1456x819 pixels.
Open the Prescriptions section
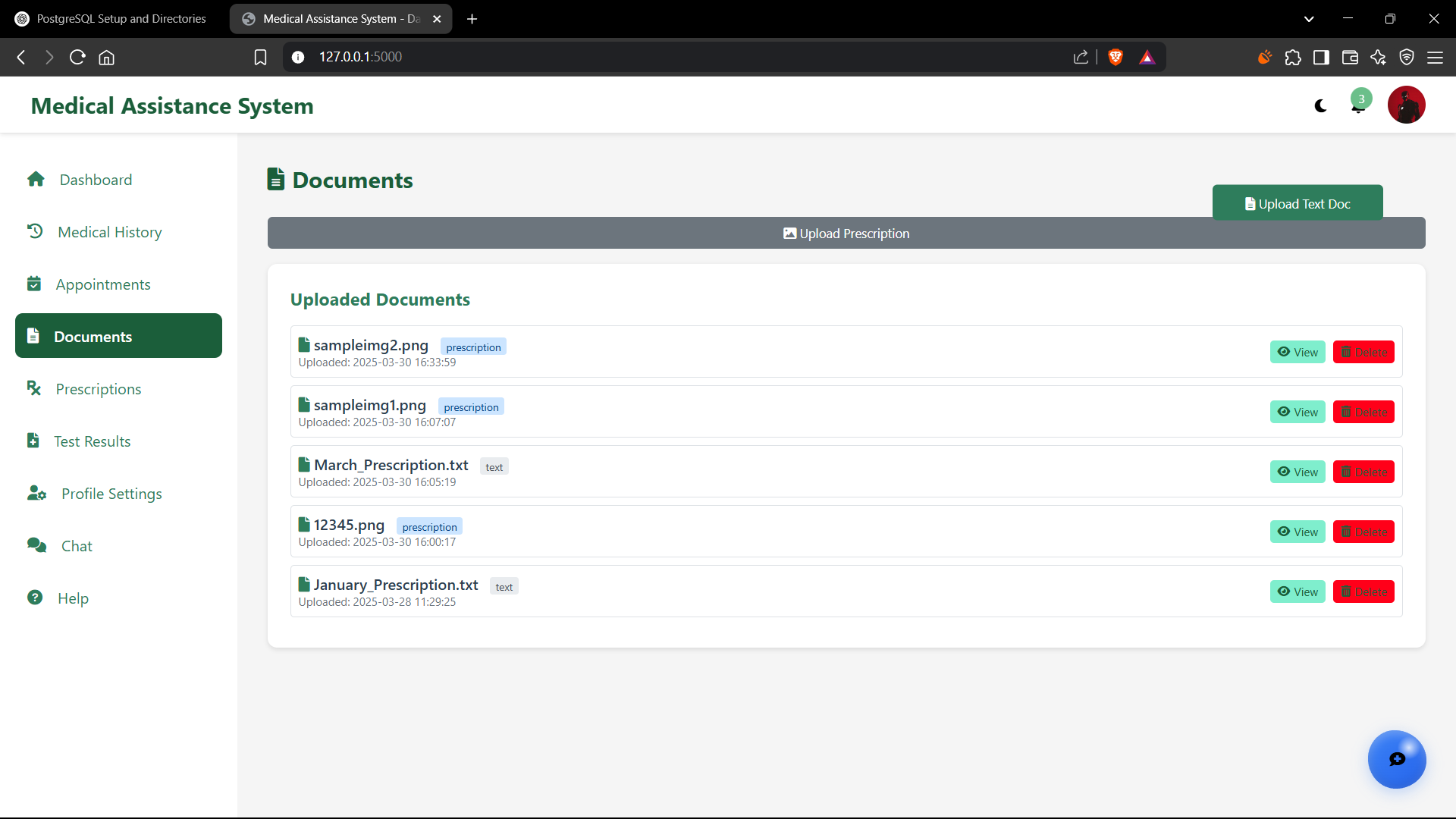[118, 389]
